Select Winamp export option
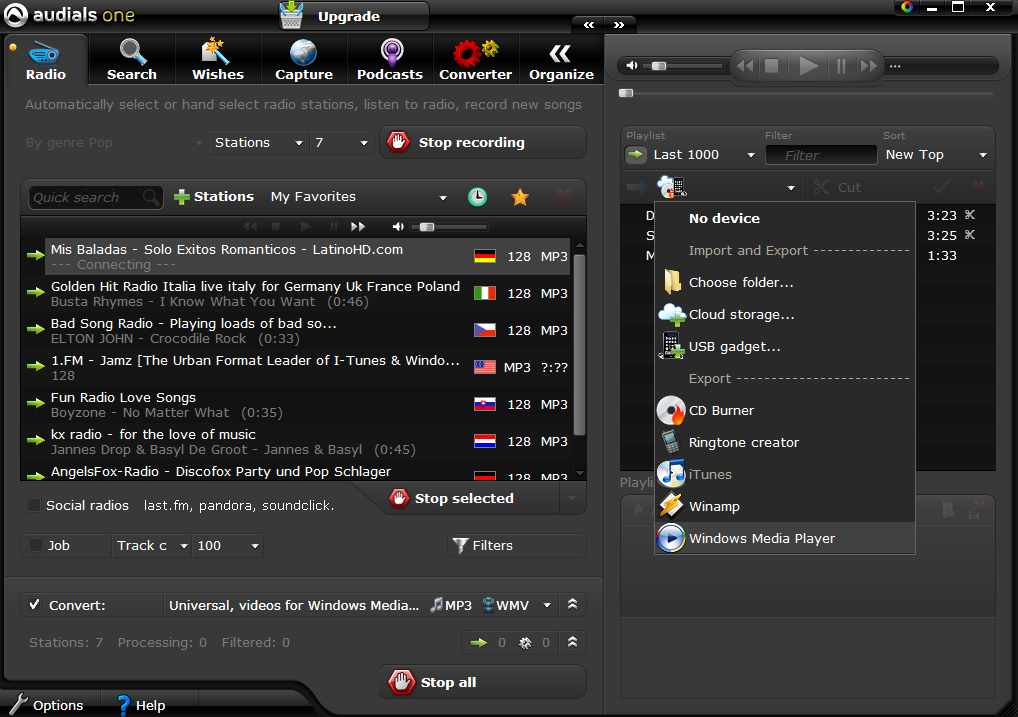 pos(785,506)
